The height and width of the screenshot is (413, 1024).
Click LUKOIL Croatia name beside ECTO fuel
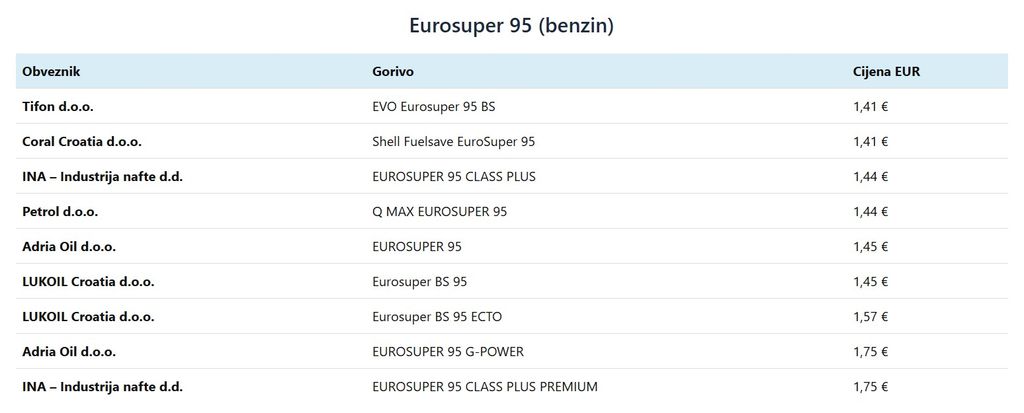point(88,317)
